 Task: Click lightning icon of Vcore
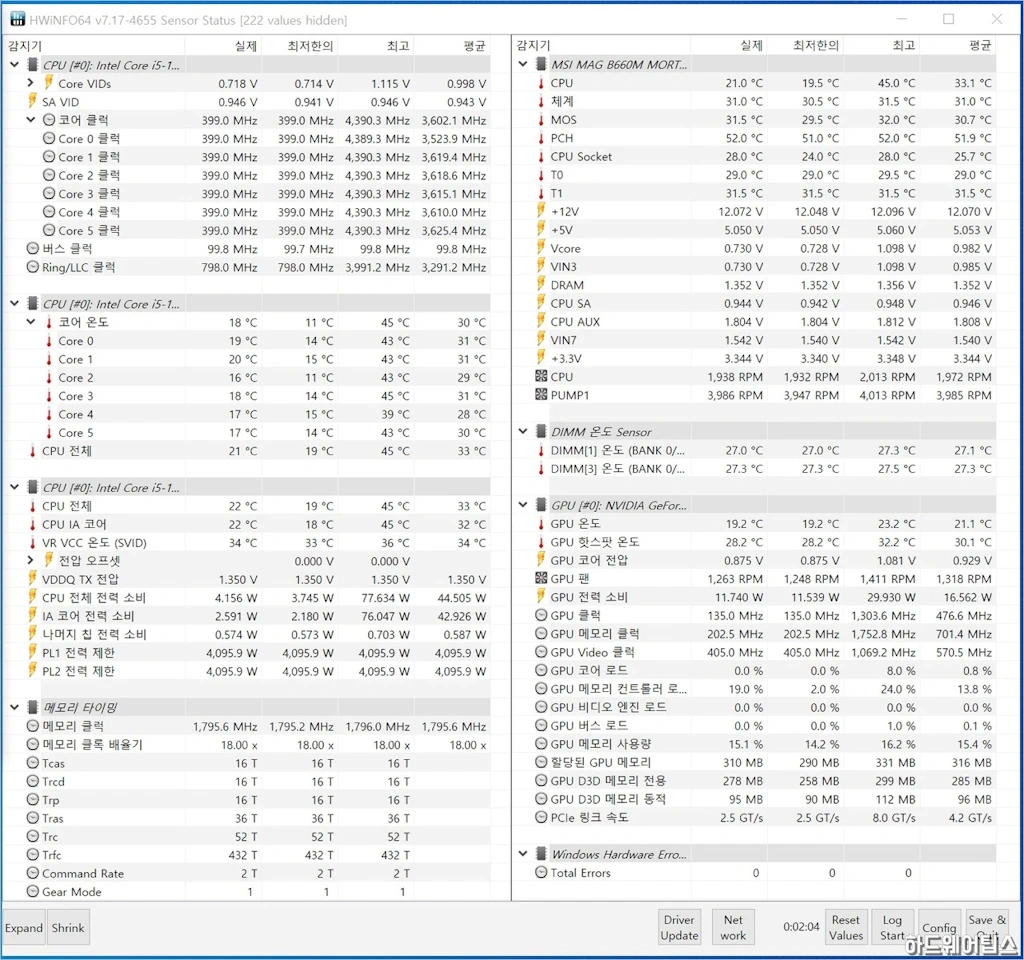pyautogui.click(x=541, y=248)
